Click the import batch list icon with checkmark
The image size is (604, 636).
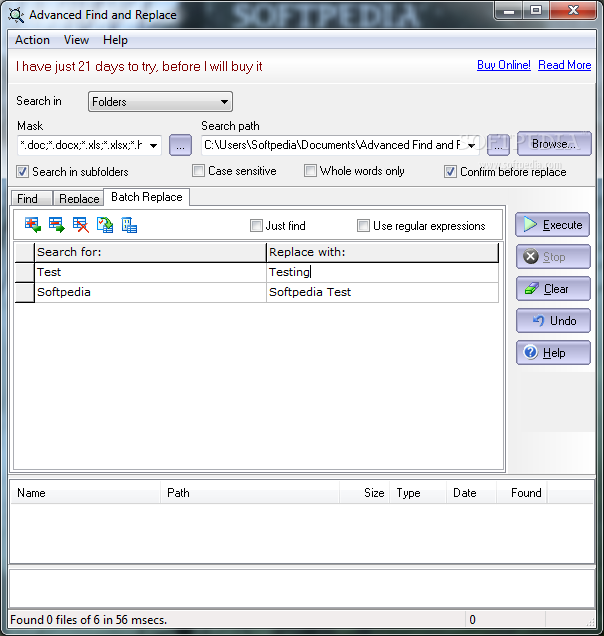click(105, 225)
